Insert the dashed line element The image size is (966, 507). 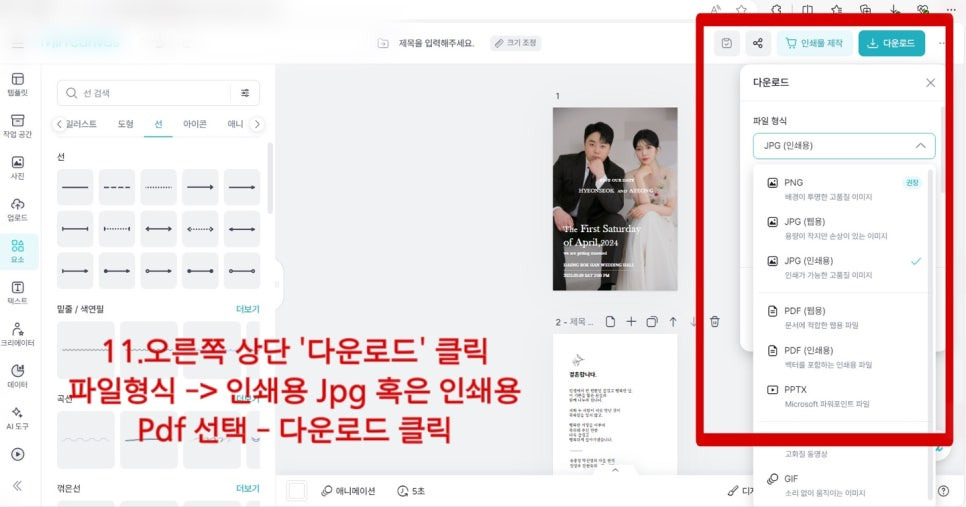tap(116, 187)
